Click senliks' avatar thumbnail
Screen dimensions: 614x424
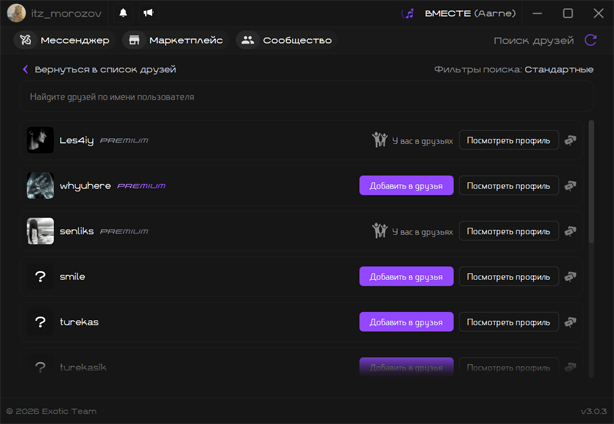pos(40,231)
